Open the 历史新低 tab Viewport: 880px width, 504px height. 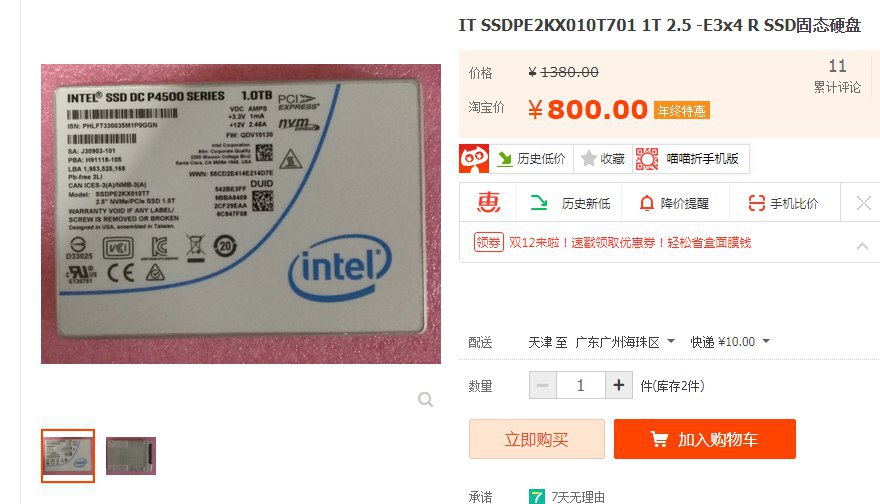coord(570,203)
